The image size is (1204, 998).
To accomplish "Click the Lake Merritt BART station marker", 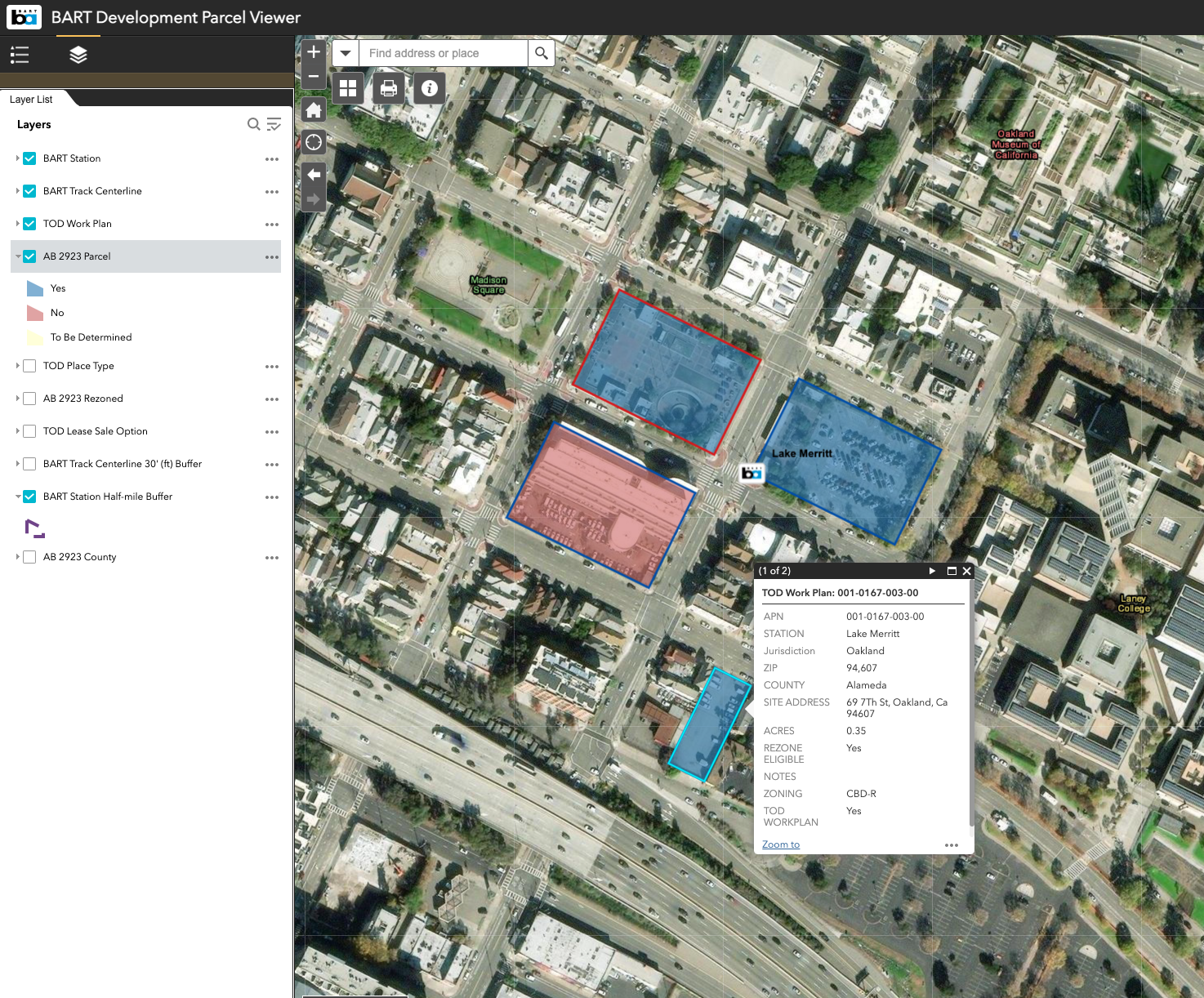I will click(x=751, y=473).
